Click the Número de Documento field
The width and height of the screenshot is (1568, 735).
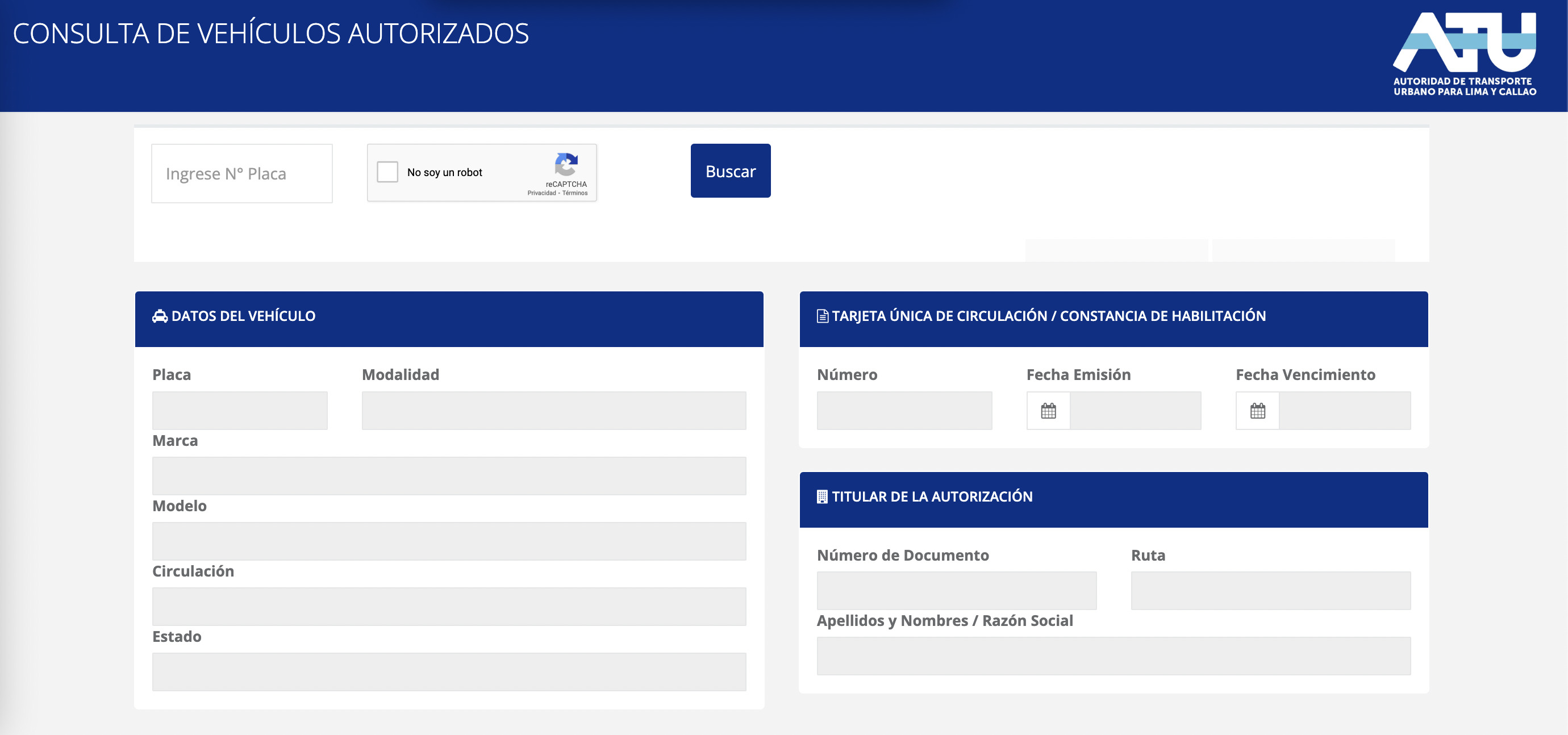click(956, 591)
